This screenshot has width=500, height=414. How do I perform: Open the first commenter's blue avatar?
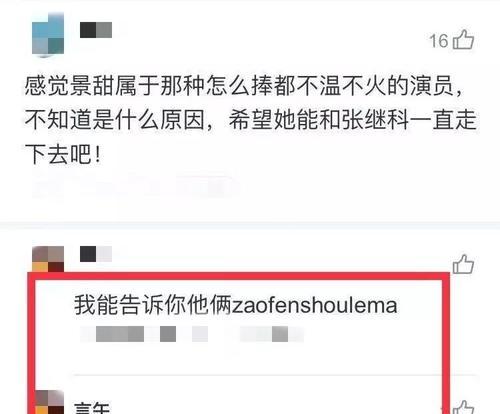pyautogui.click(x=48, y=34)
